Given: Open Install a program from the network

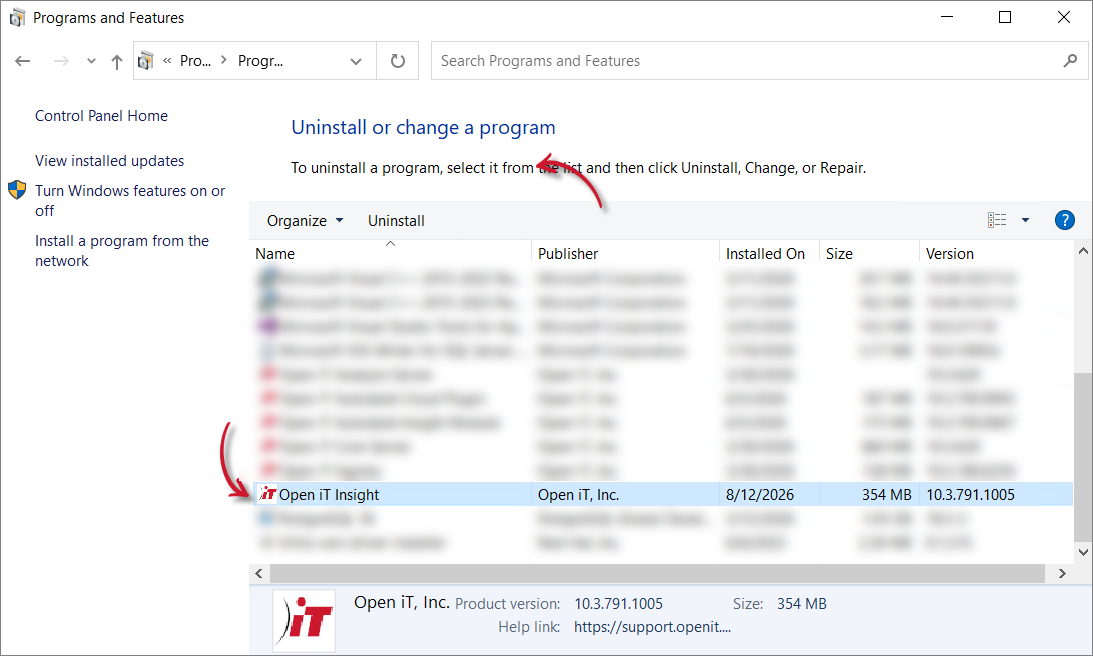Looking at the screenshot, I should 122,251.
